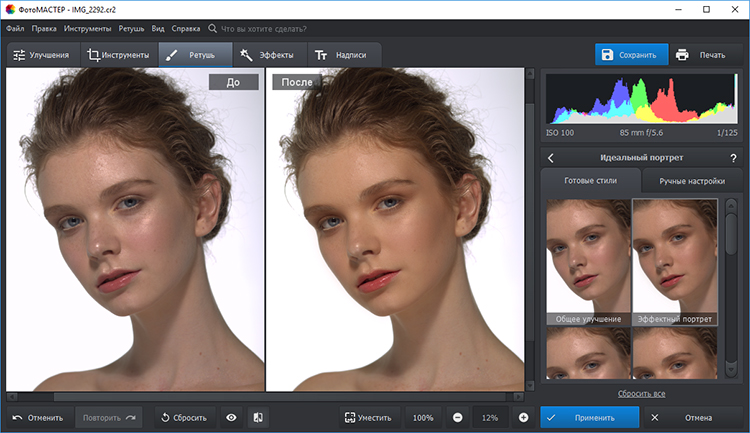Open the File menu

(x=15, y=29)
